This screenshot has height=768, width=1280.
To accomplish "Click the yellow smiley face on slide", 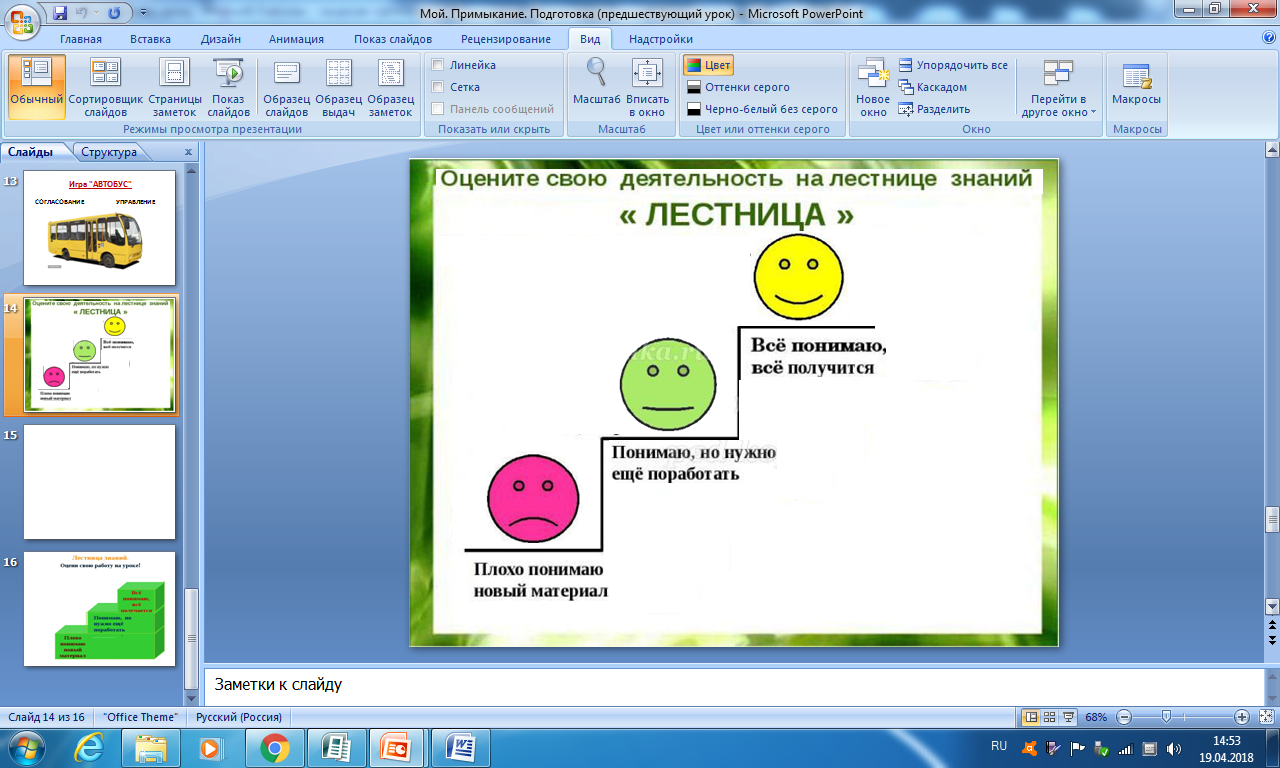I will click(x=798, y=275).
